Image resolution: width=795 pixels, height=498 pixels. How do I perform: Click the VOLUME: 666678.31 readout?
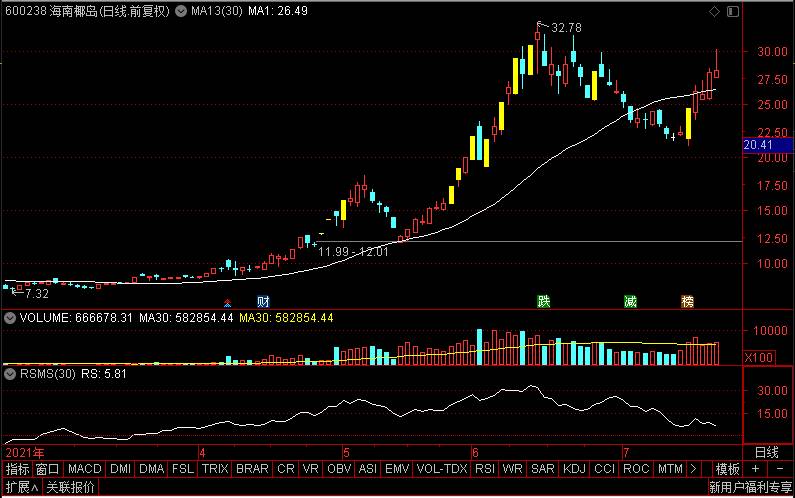(76, 318)
